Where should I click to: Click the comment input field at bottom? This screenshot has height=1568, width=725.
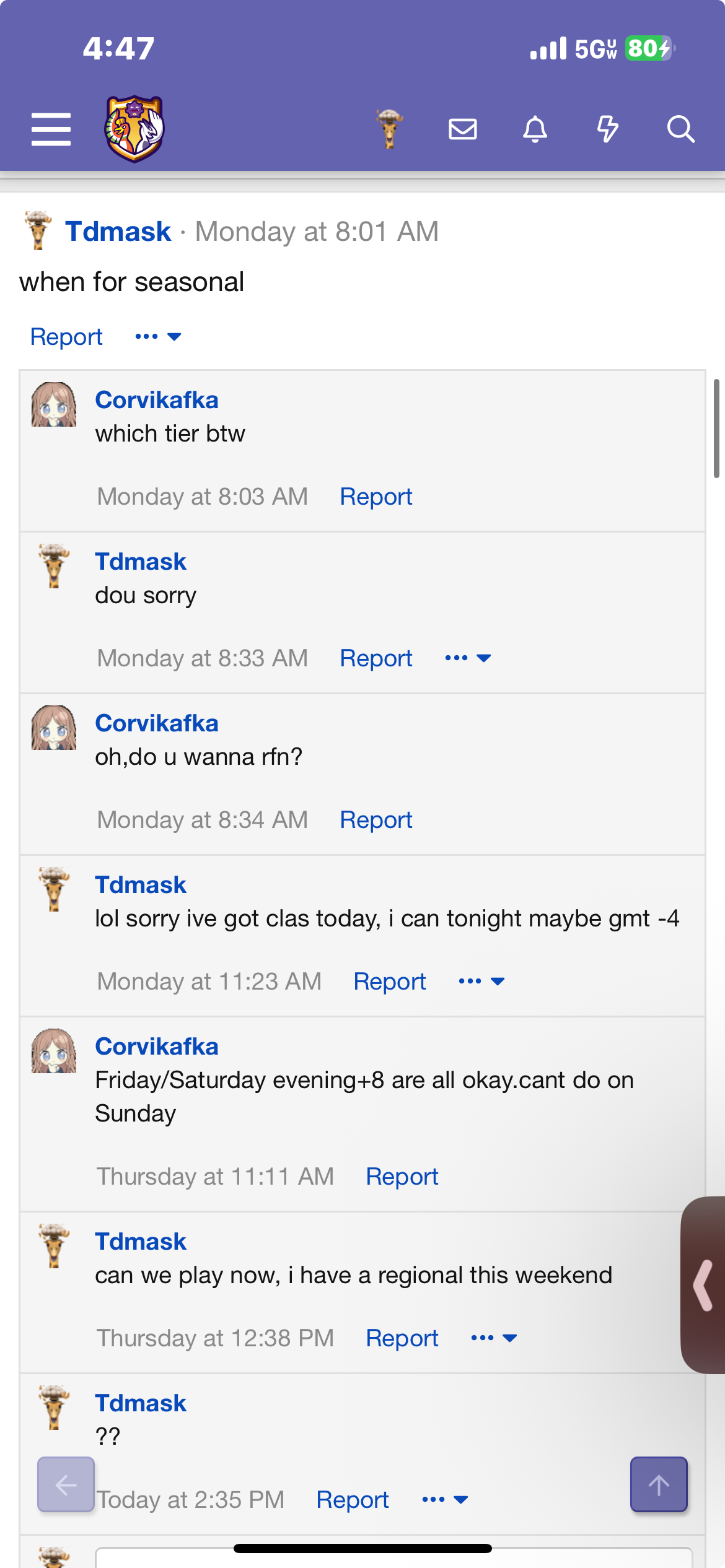[x=393, y=1557]
